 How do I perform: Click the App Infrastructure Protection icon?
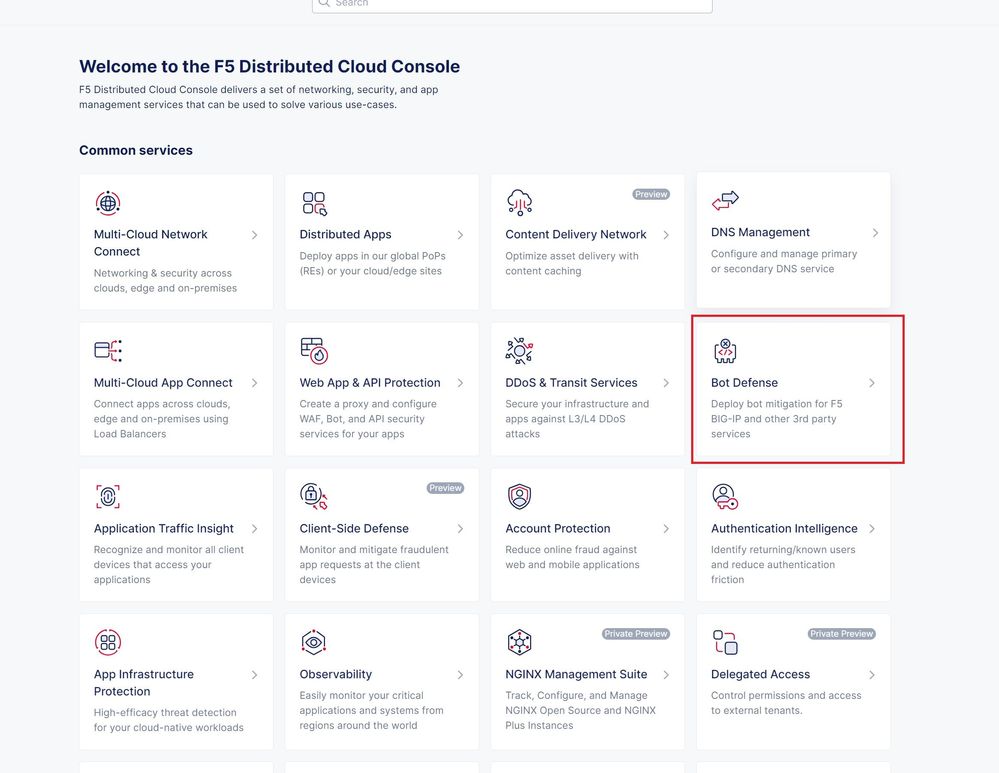[x=108, y=642]
